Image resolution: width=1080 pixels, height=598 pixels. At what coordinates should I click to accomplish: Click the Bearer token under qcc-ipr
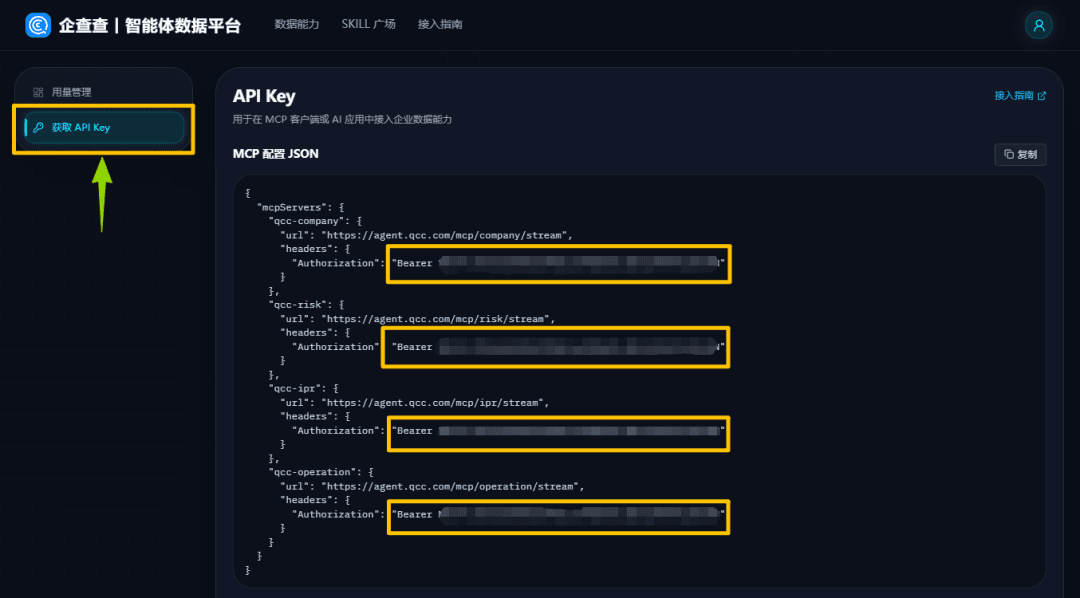tap(559, 431)
